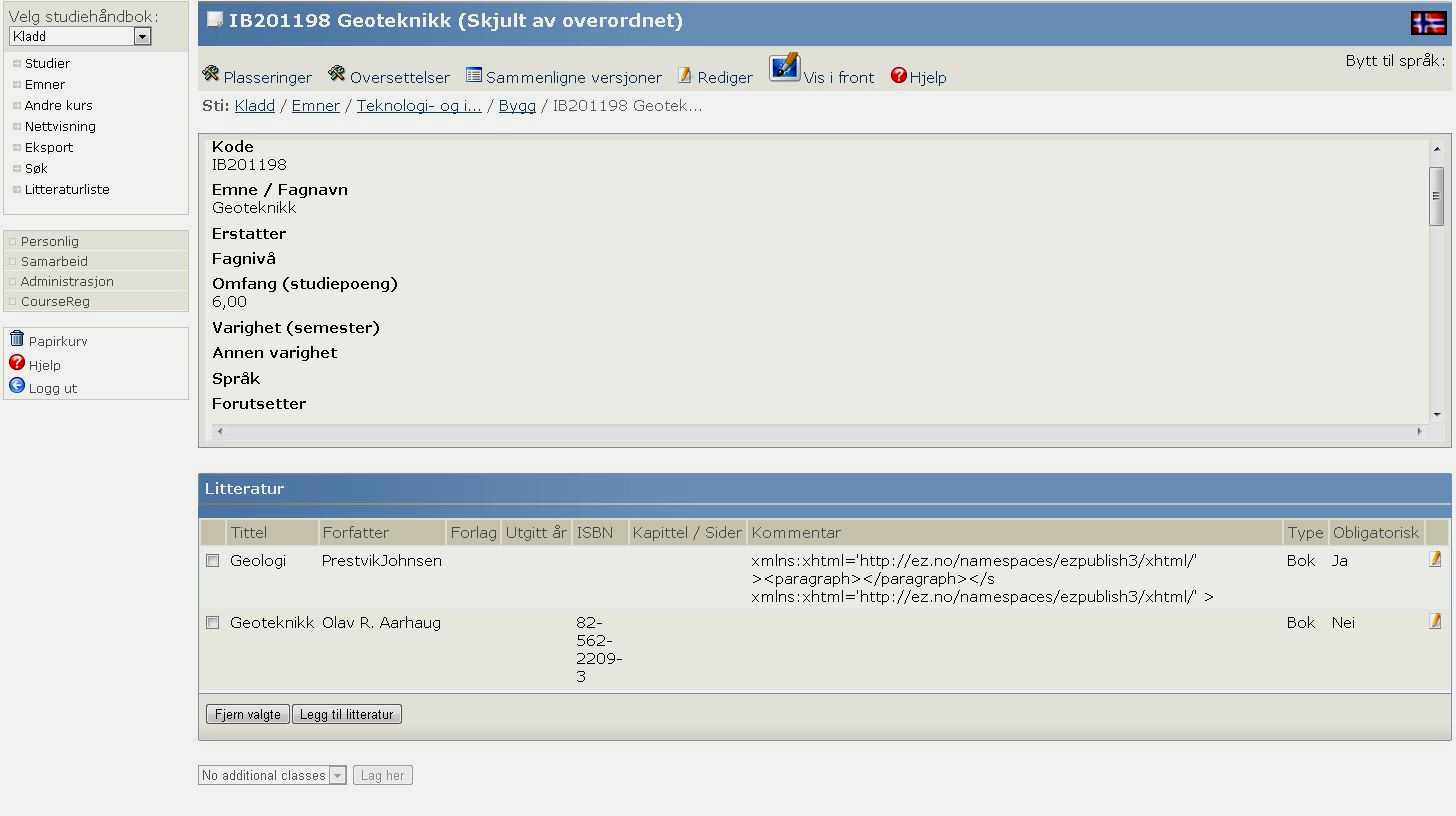1456x816 pixels.
Task: Follow the Emner breadcrumb link
Action: pos(316,105)
